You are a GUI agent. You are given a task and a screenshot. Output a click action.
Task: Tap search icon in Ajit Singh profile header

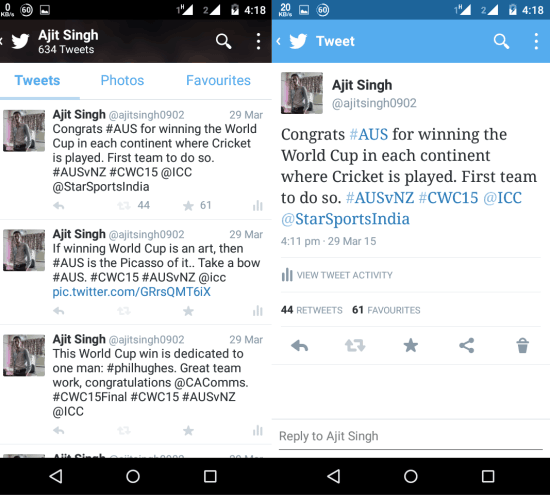click(223, 41)
